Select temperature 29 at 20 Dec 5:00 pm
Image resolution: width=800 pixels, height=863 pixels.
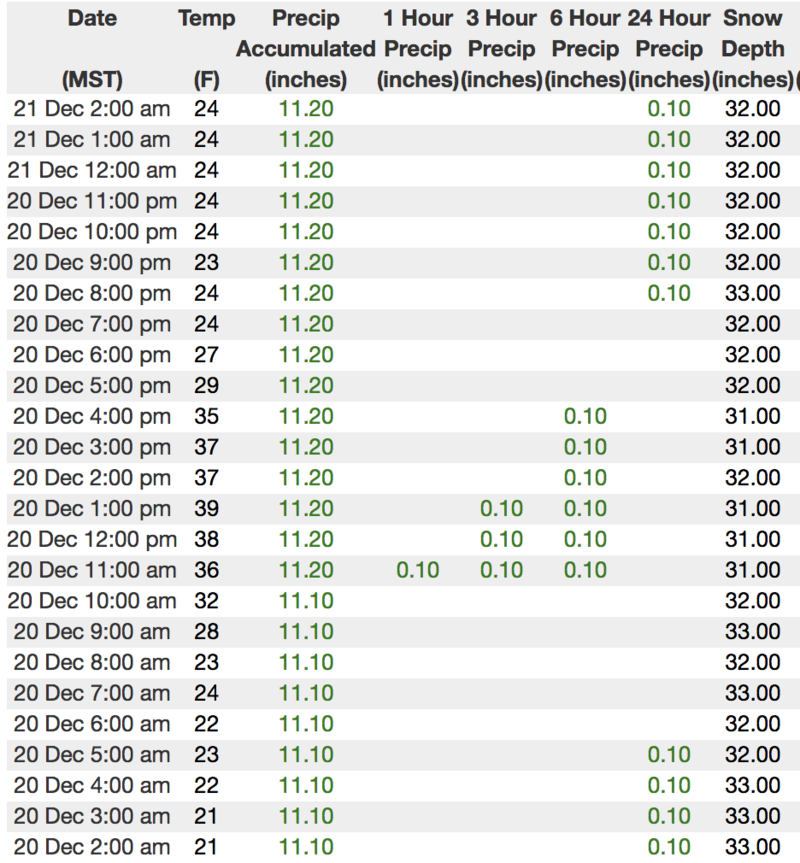(x=206, y=386)
